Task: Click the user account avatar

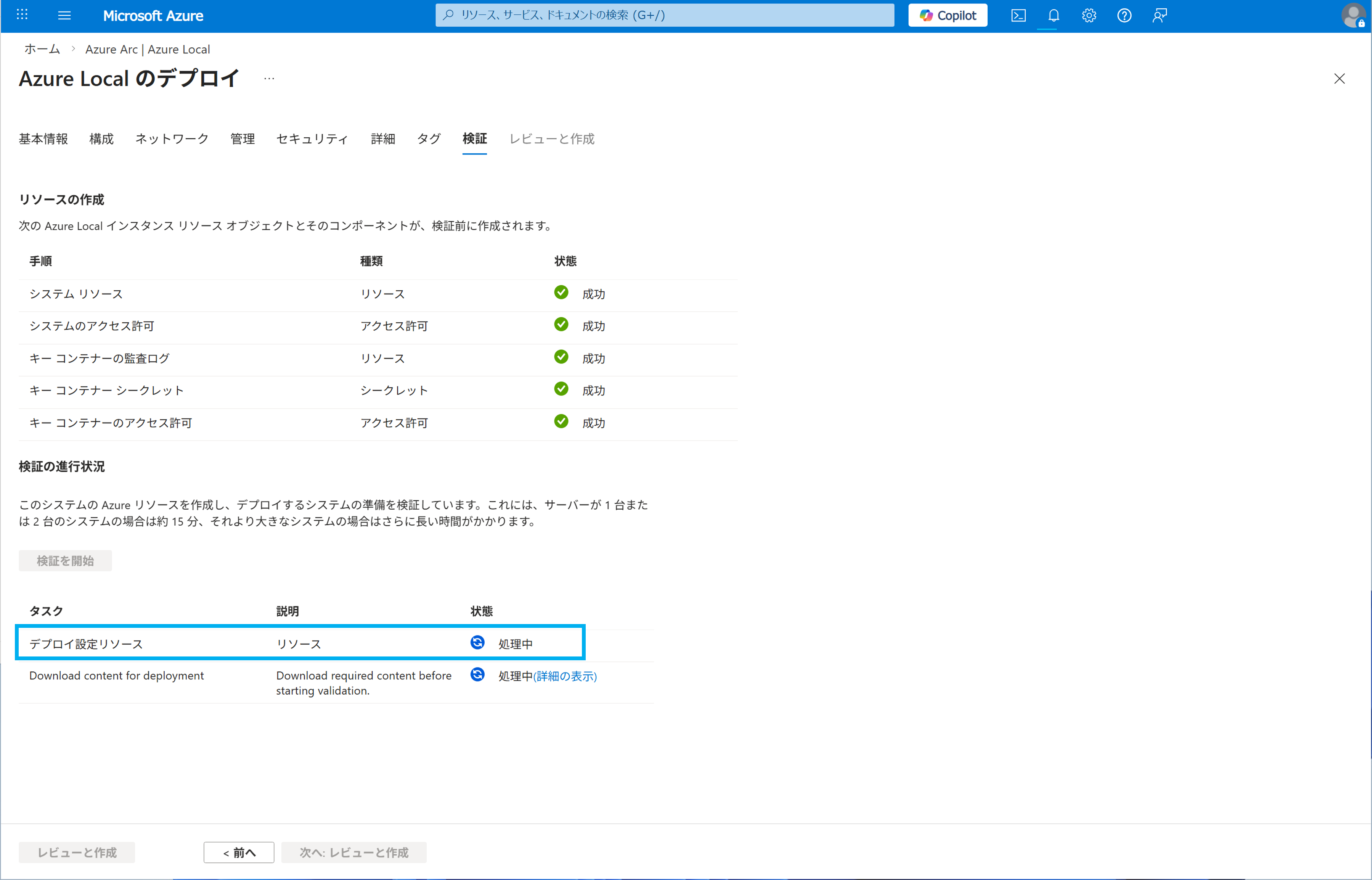Action: [x=1353, y=15]
